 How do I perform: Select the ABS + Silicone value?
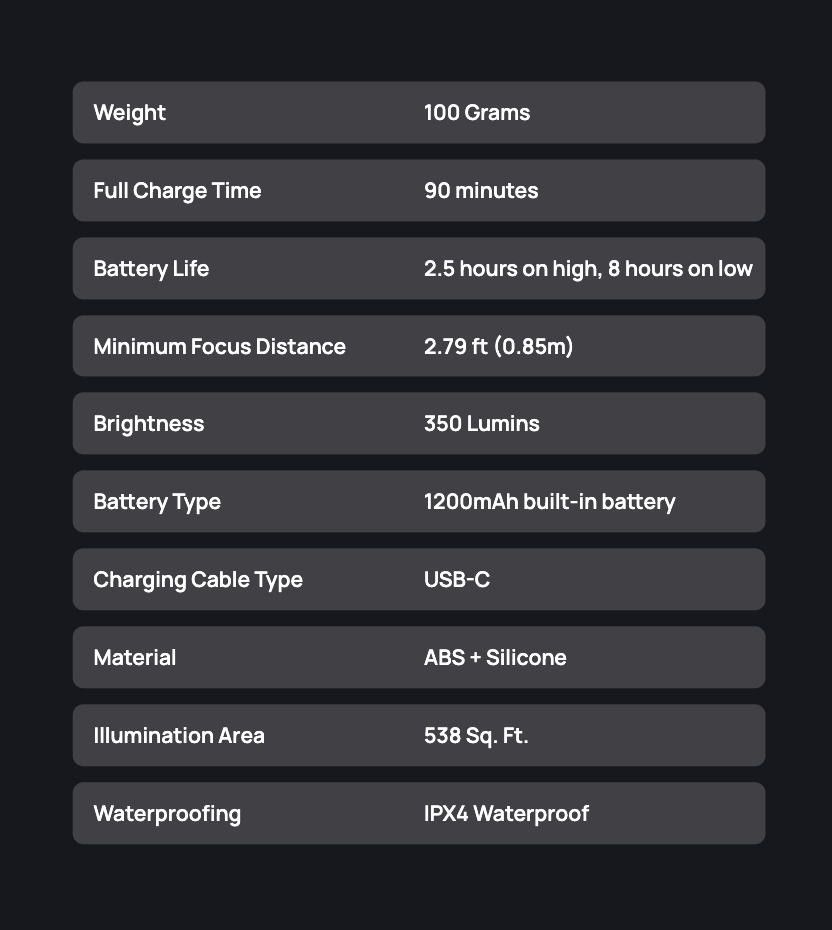(x=495, y=658)
